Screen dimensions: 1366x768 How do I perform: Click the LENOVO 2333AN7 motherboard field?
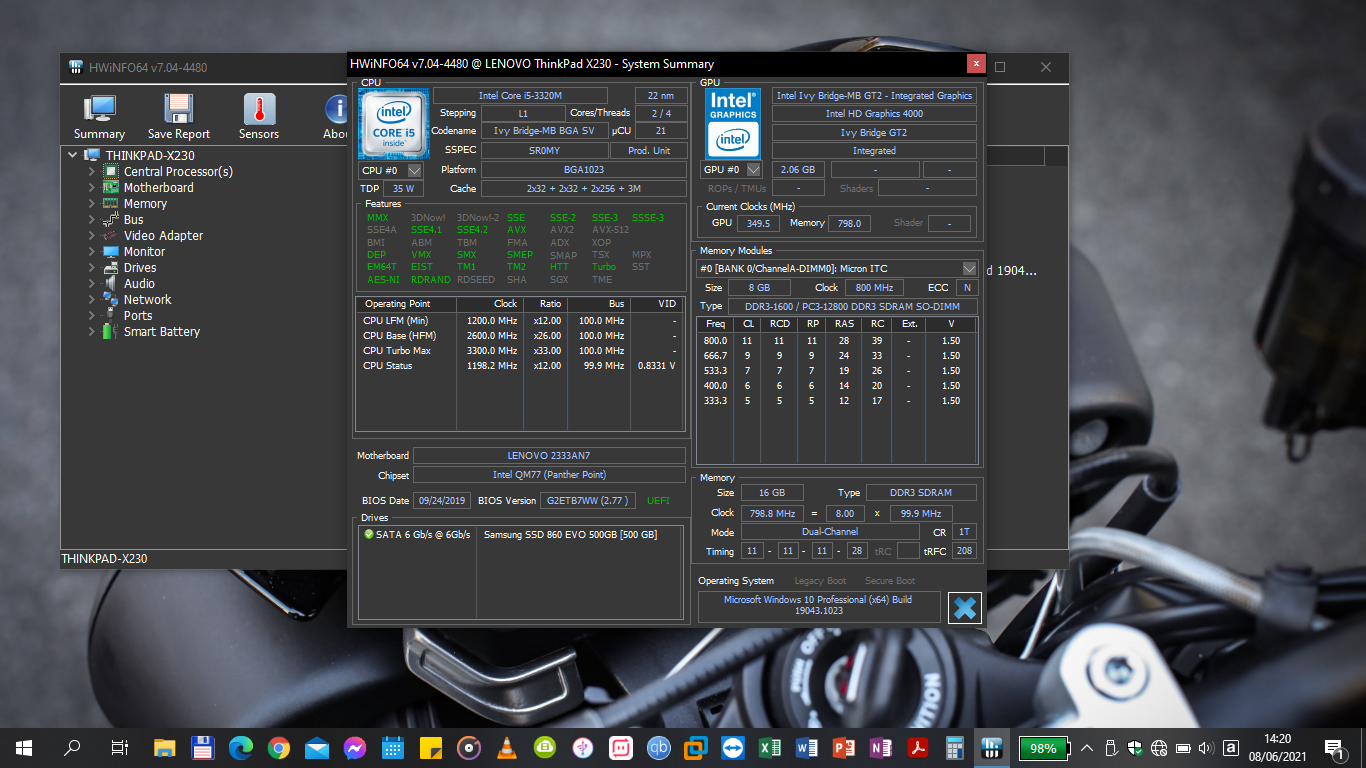[549, 455]
